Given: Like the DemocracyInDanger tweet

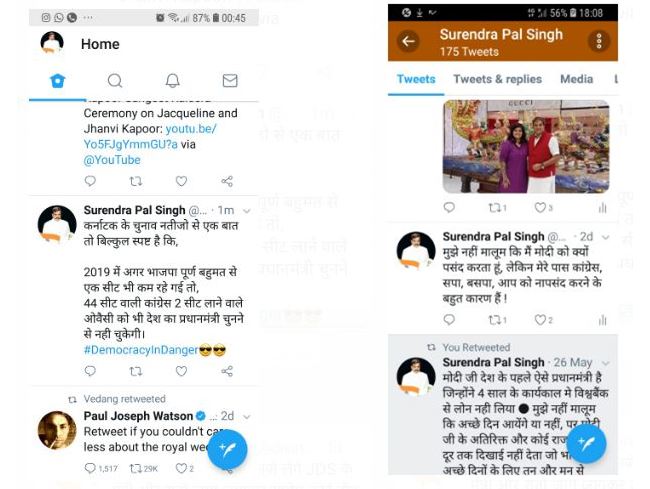Looking at the screenshot, I should (x=181, y=371).
